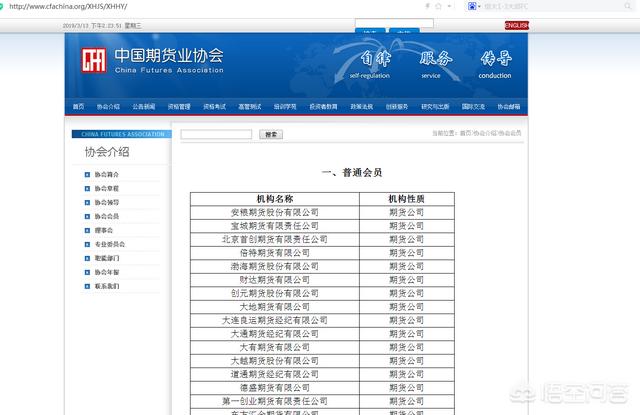
Task: Open 专业委员会 in the sidebar
Action: pyautogui.click(x=110, y=244)
